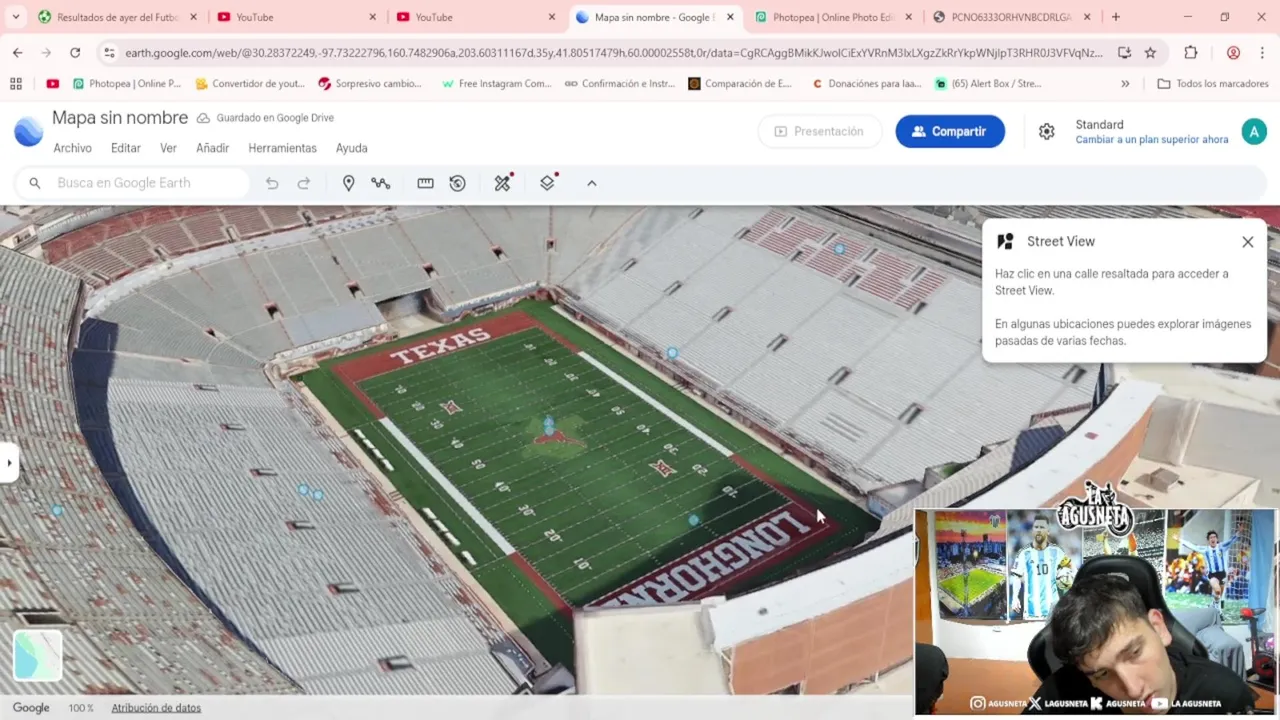Viewport: 1280px width, 720px height.
Task: Click the Mapa sin nombre title
Action: [x=120, y=118]
